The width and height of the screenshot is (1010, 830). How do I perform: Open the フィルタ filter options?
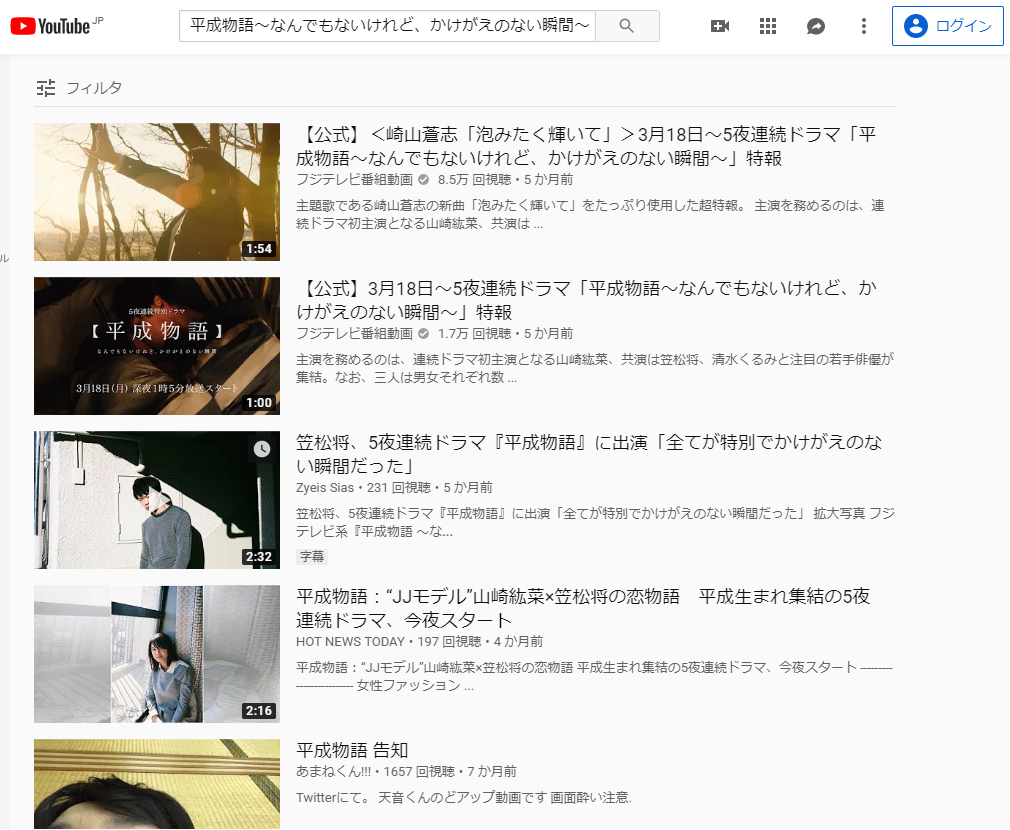pos(79,88)
